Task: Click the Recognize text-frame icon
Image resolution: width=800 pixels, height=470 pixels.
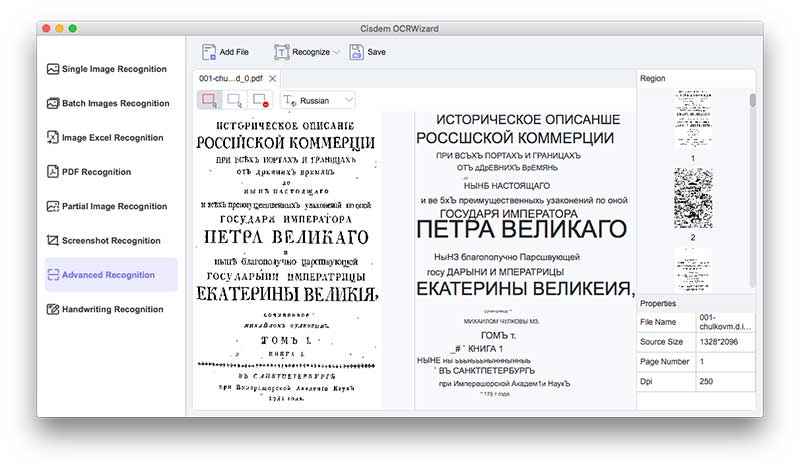Action: point(281,52)
